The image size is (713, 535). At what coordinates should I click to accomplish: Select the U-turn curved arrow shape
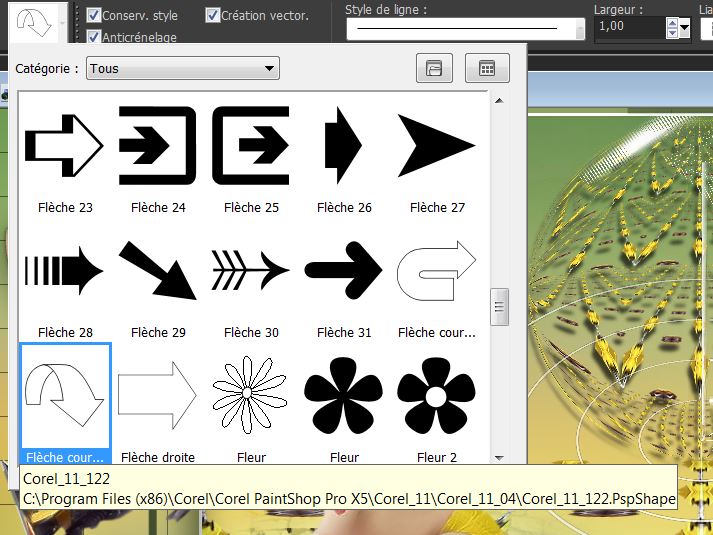[437, 270]
